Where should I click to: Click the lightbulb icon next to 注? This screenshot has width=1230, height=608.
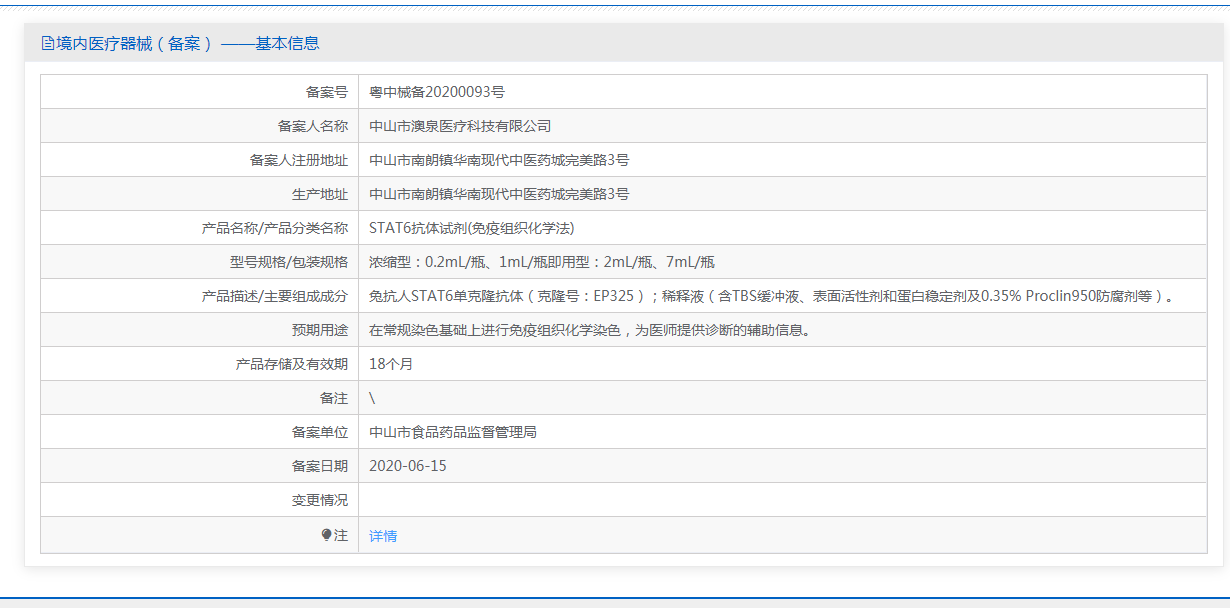click(326, 535)
